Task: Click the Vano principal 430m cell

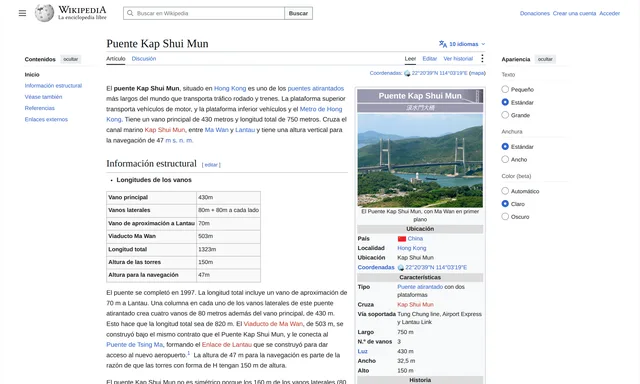Action: pyautogui.click(x=228, y=198)
